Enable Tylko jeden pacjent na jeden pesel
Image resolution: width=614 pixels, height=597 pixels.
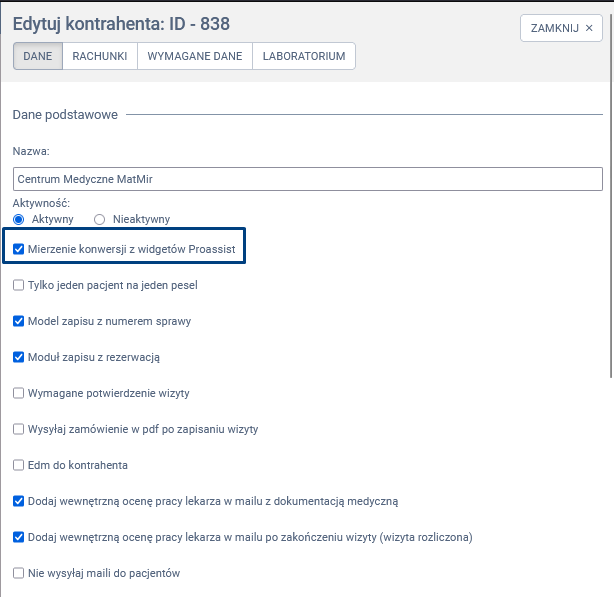[x=19, y=285]
